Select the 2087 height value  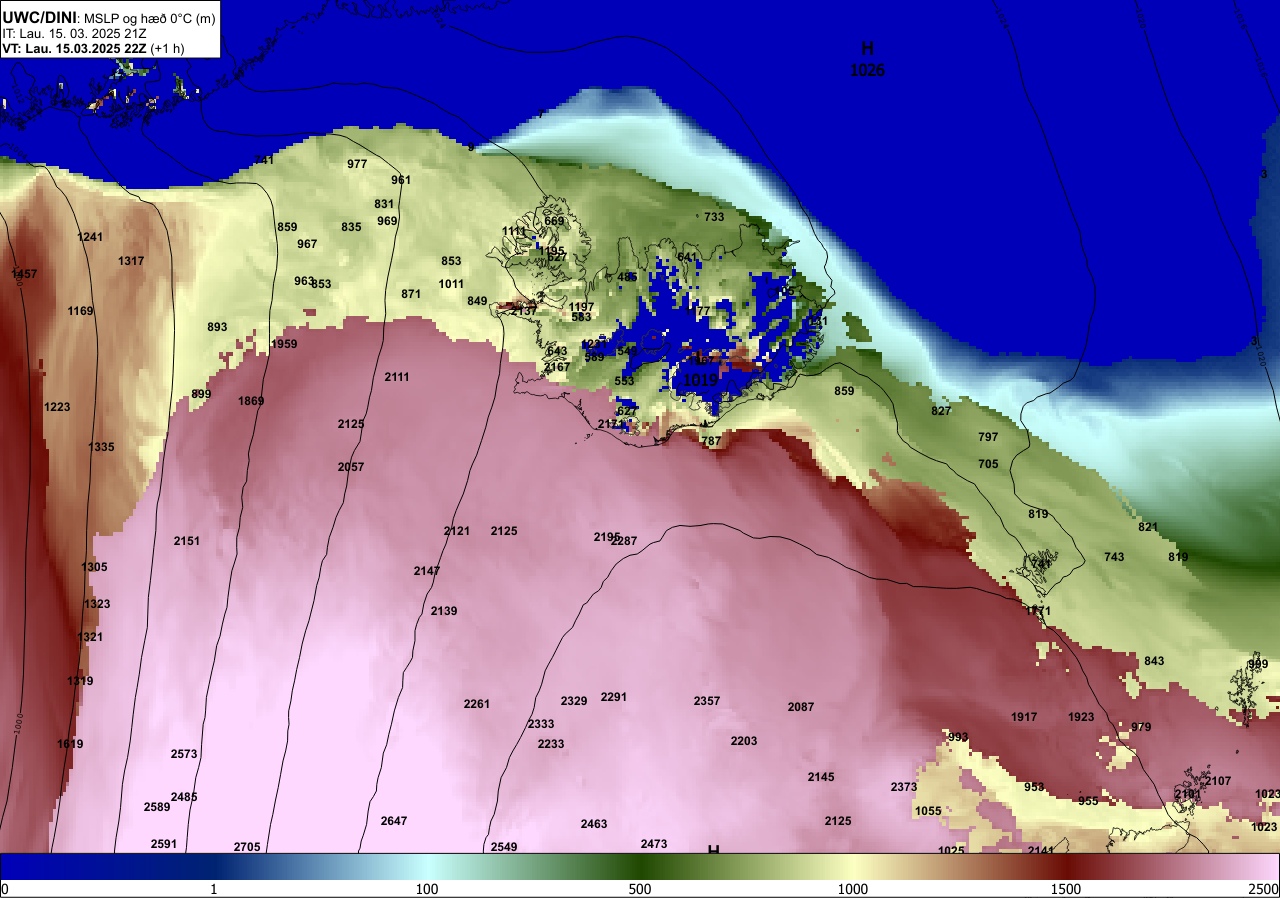[801, 707]
